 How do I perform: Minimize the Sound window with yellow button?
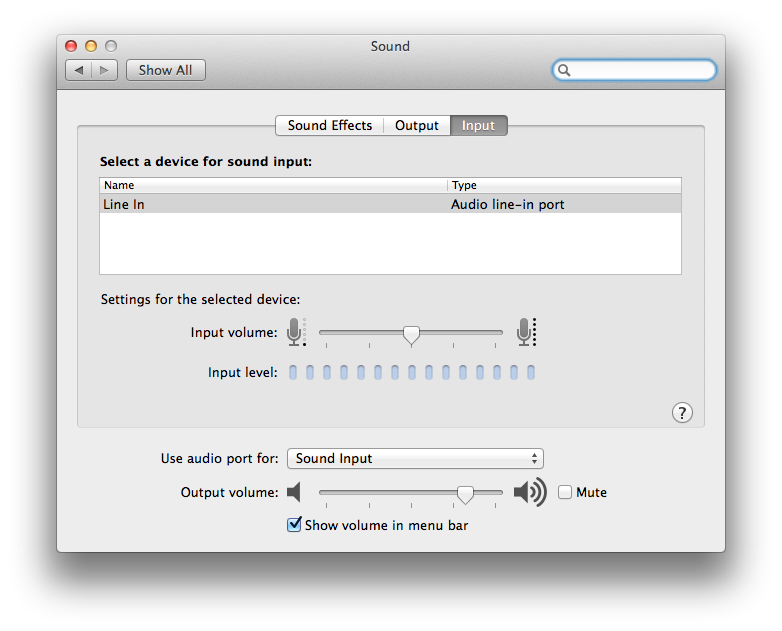coord(91,46)
